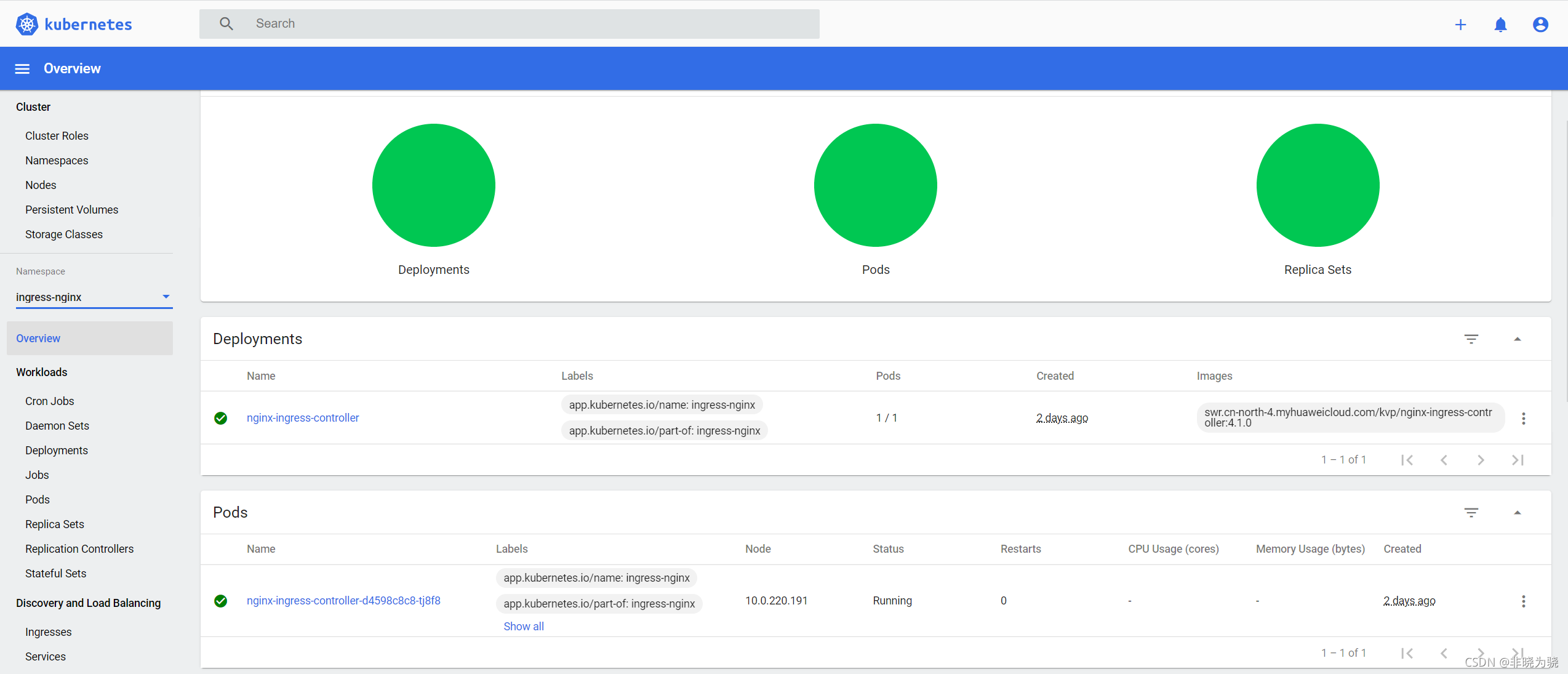Image resolution: width=1568 pixels, height=674 pixels.
Task: Open Nodes in sidebar
Action: (41, 185)
